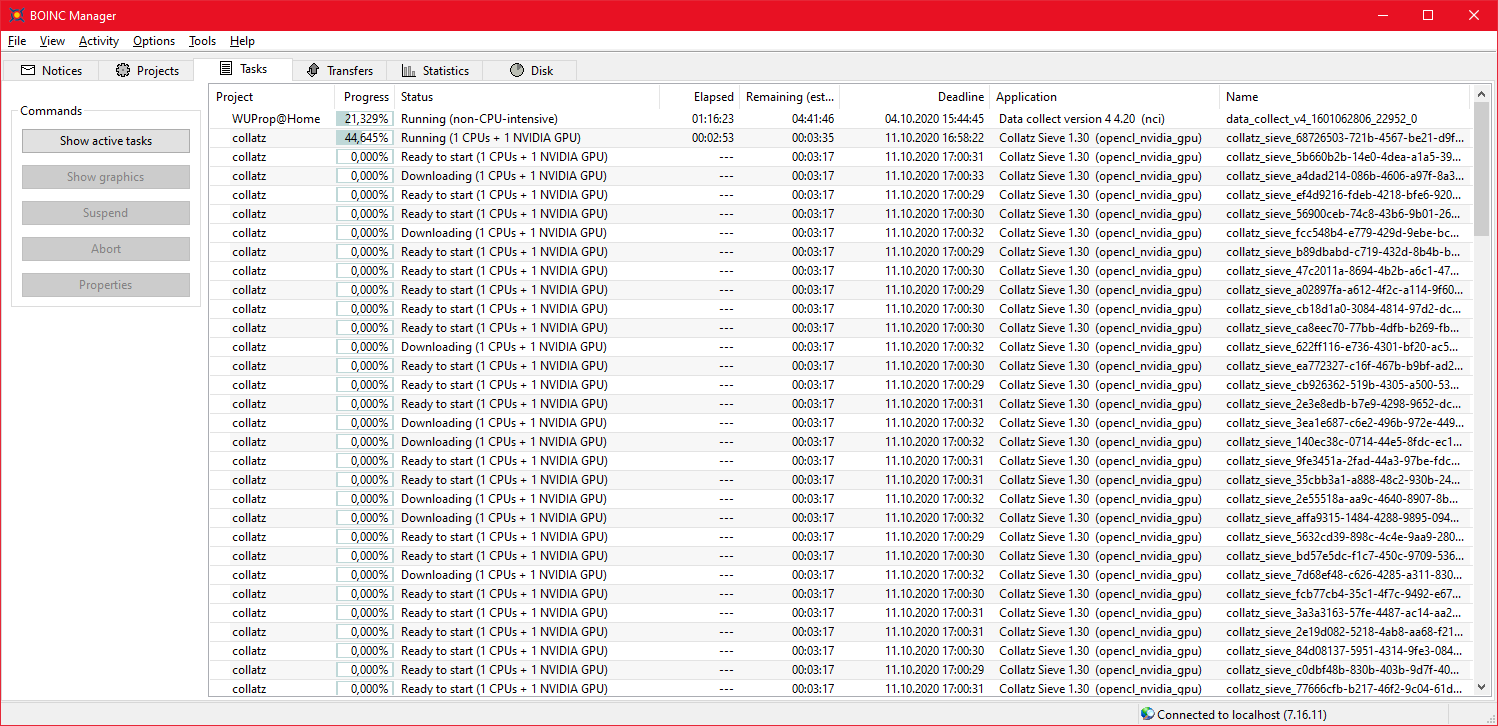Viewport: 1498px width, 726px height.
Task: Sort by the Elapsed column header
Action: pos(700,97)
